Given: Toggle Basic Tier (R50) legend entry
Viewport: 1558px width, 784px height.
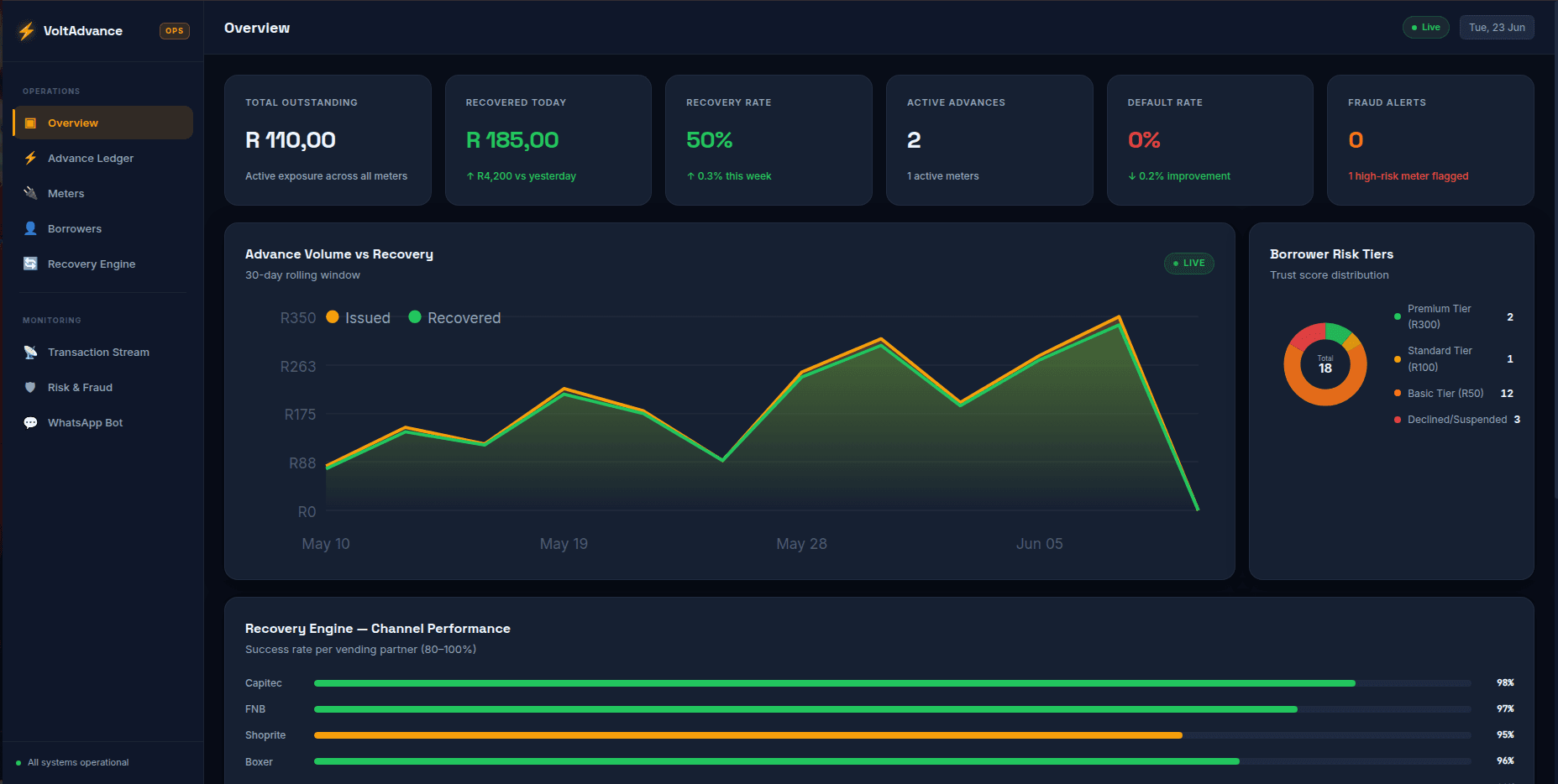Looking at the screenshot, I should [1439, 393].
